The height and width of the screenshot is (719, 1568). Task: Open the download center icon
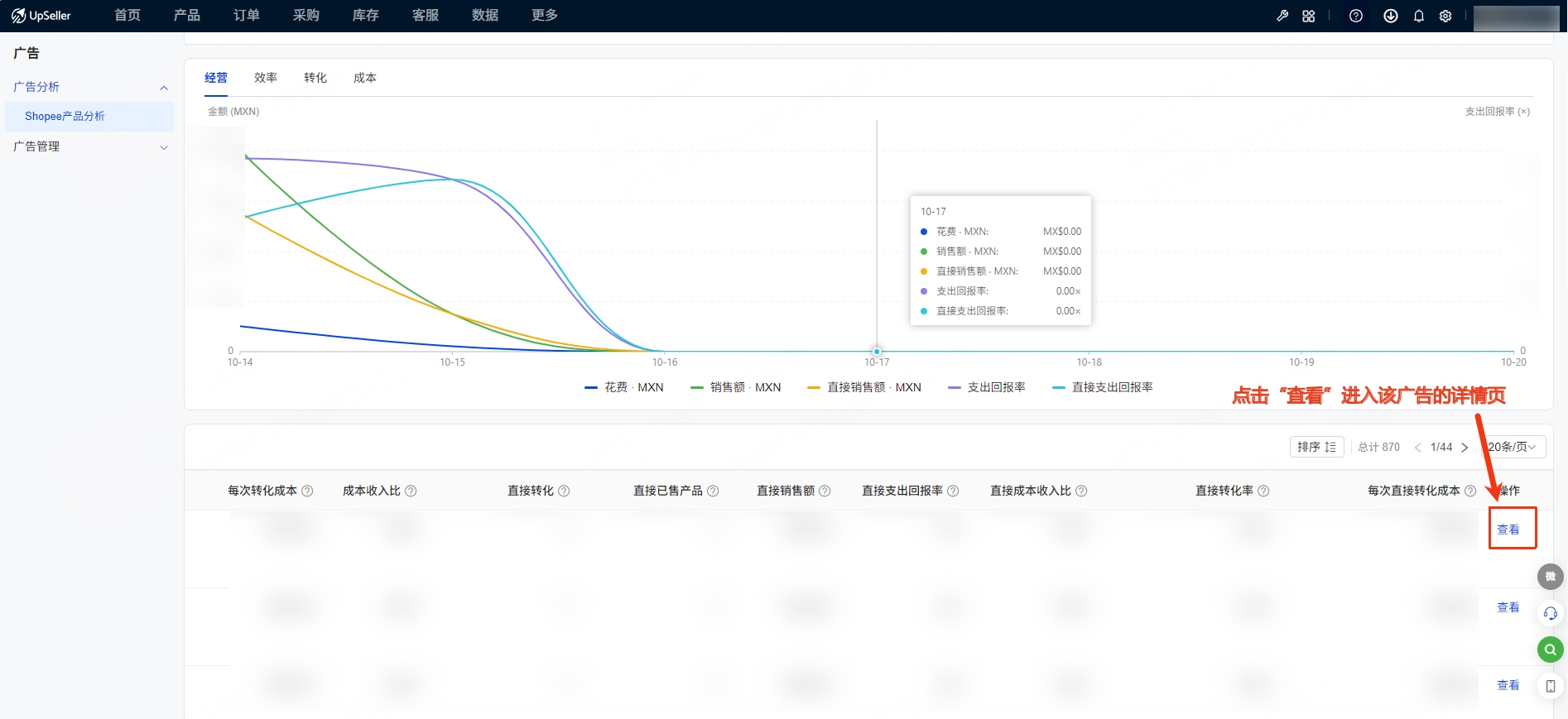tap(1391, 16)
